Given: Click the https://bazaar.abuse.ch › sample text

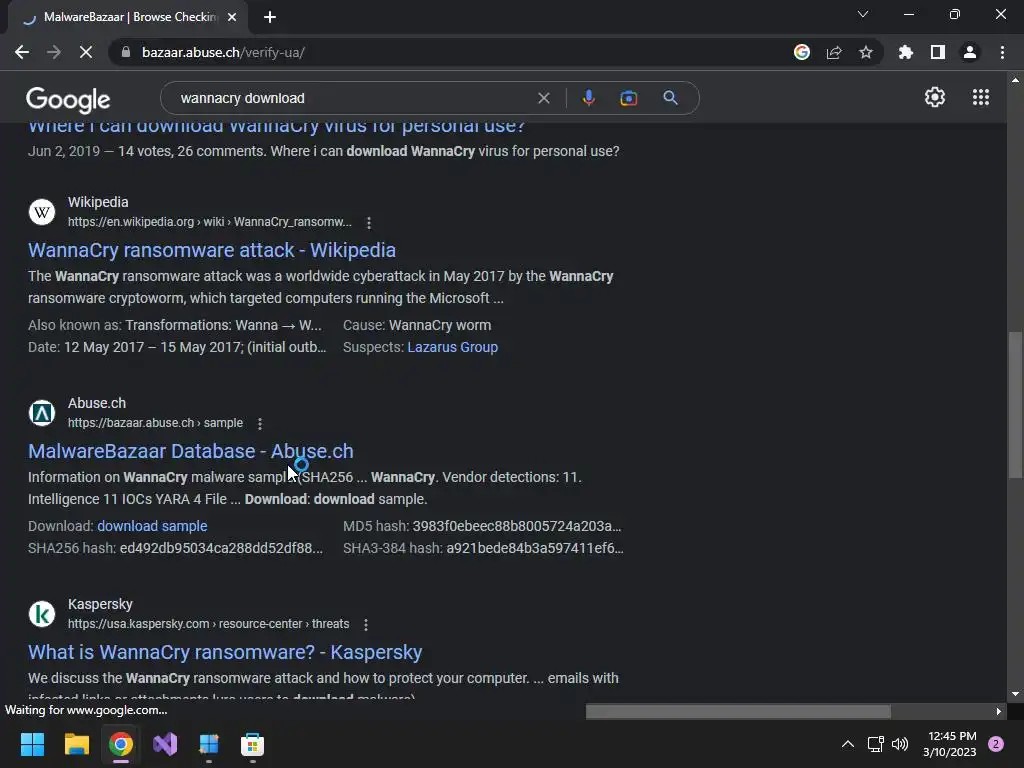Looking at the screenshot, I should pyautogui.click(x=155, y=423).
